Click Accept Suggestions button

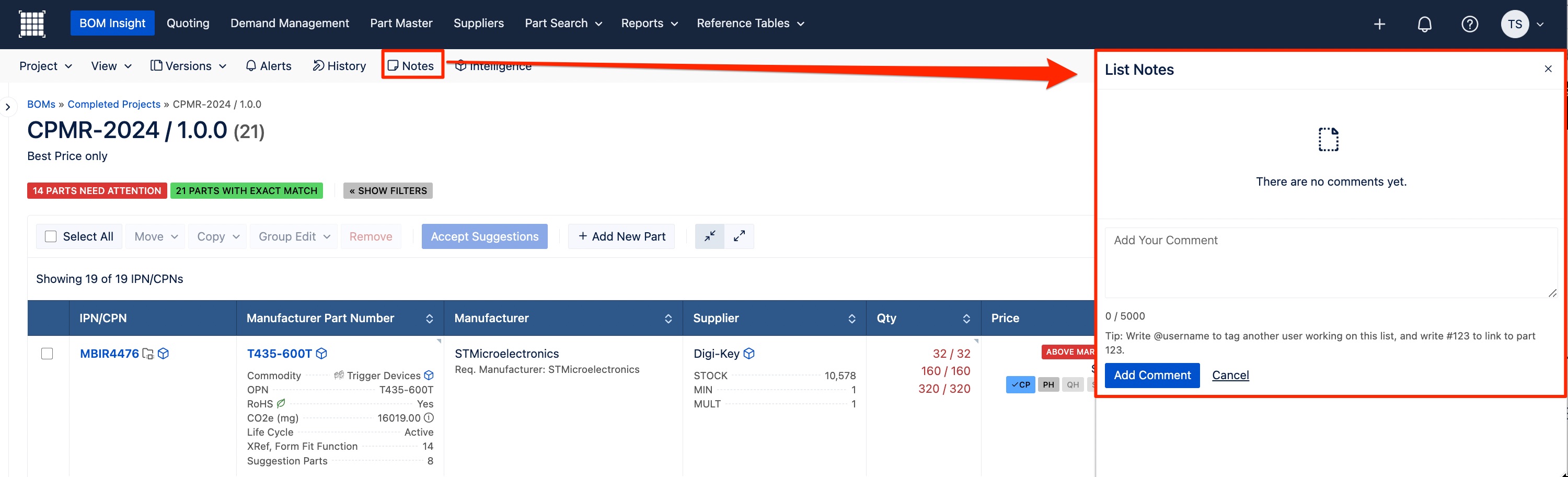(485, 236)
